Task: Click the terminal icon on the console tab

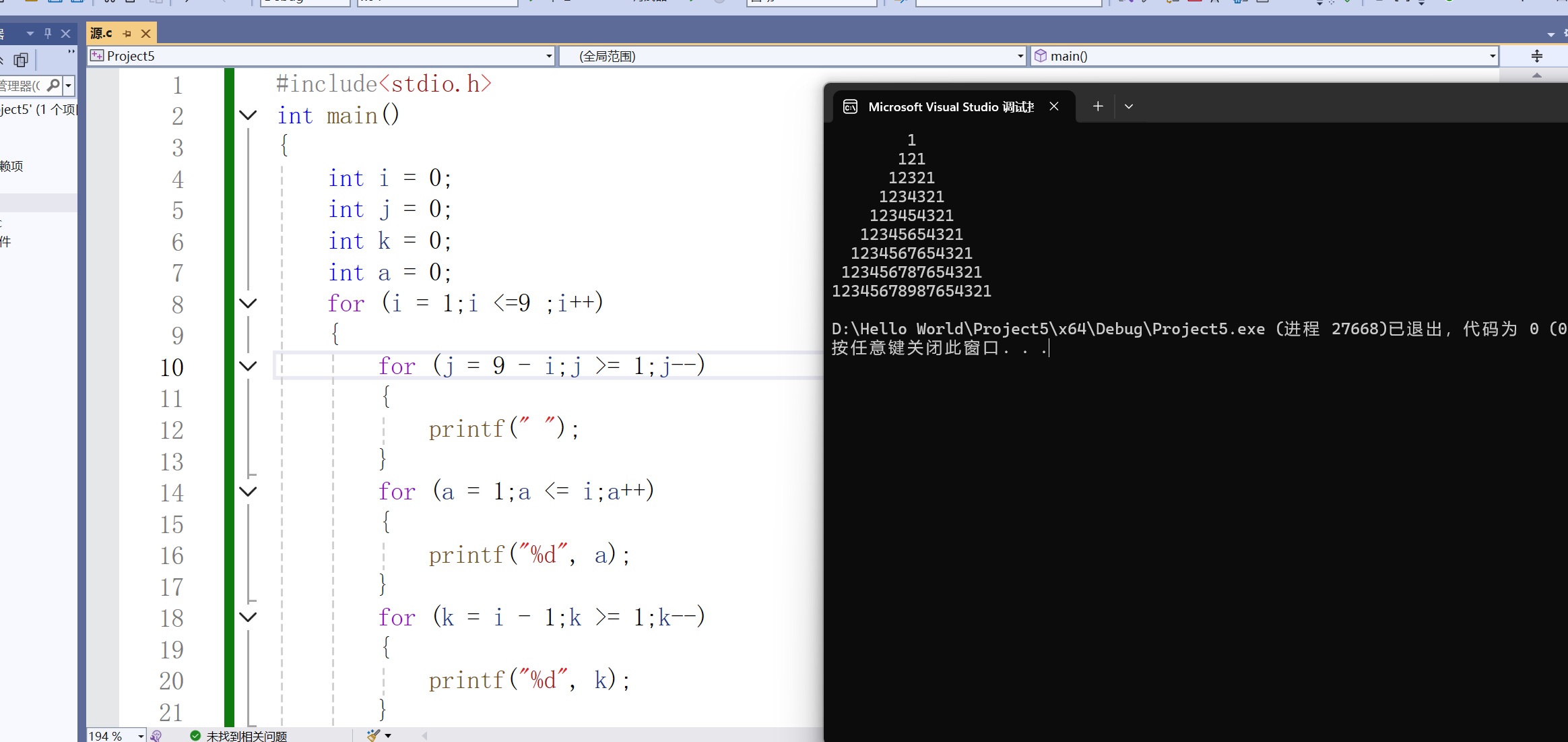Action: (x=850, y=106)
